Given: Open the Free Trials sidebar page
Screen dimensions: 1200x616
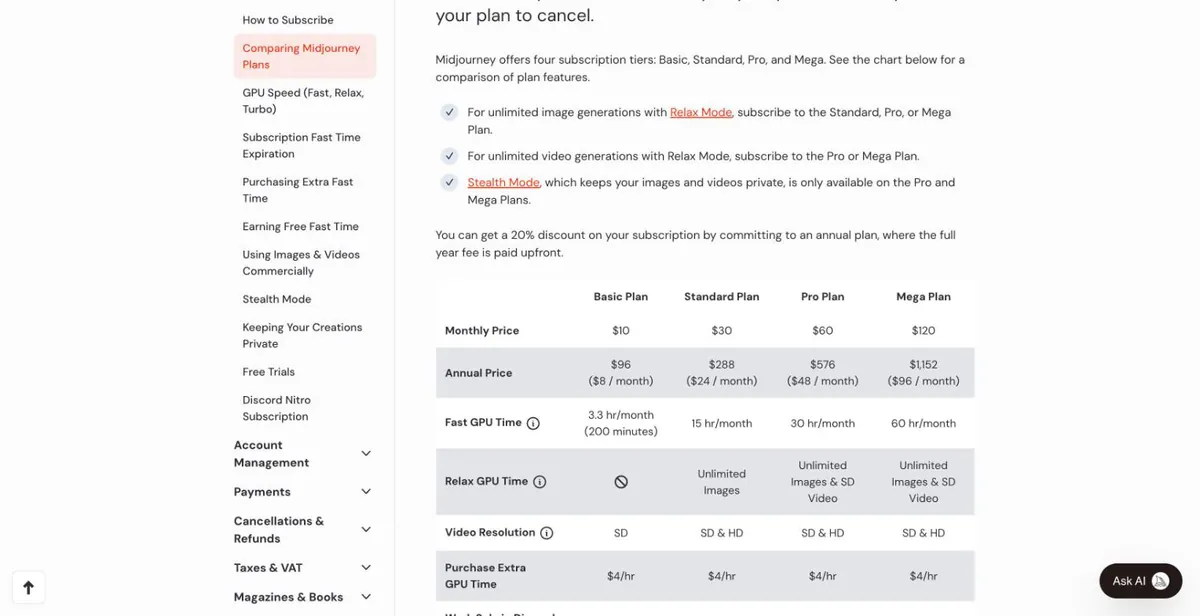Looking at the screenshot, I should (269, 372).
